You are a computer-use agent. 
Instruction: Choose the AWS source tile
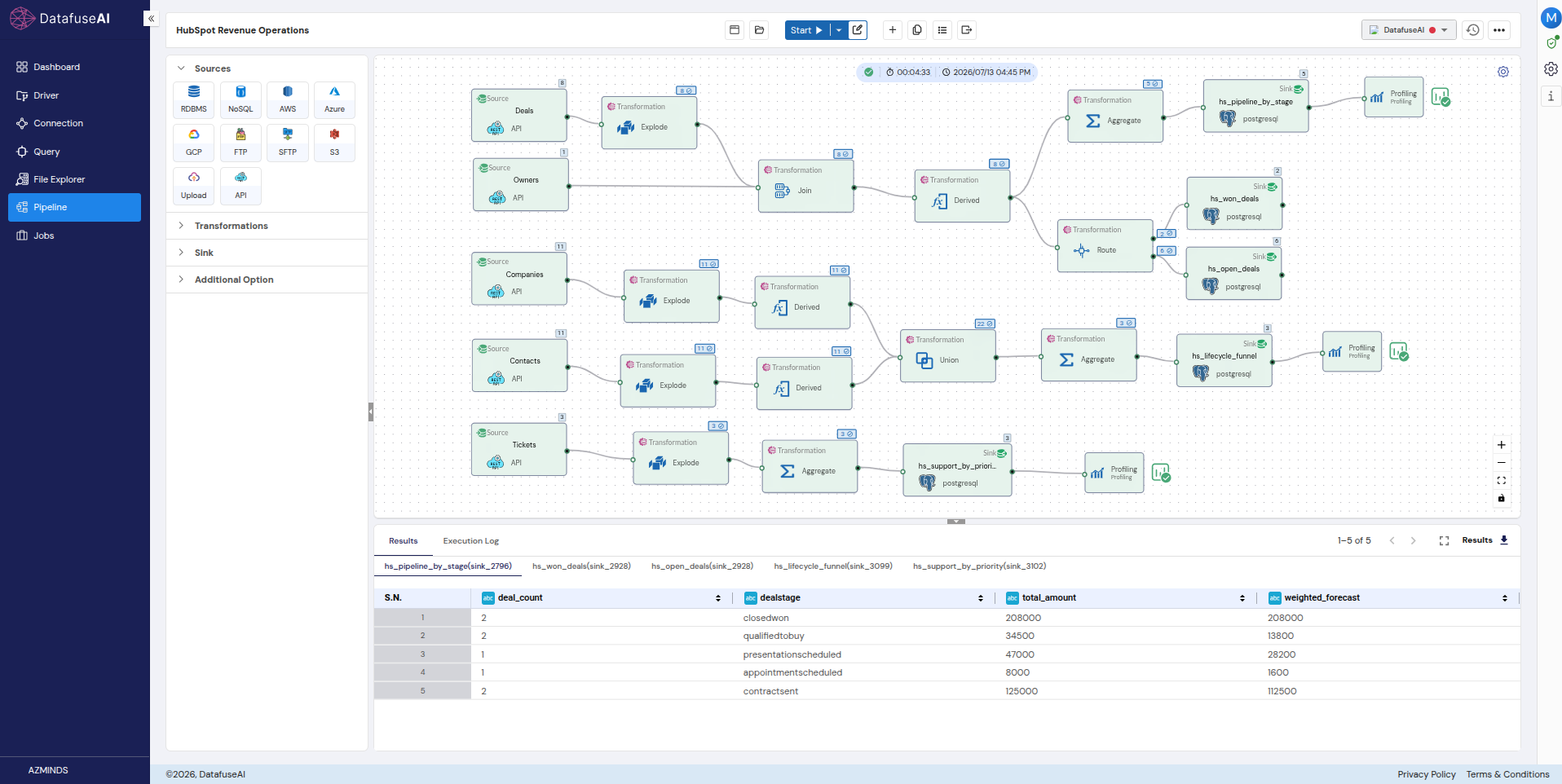tap(288, 99)
